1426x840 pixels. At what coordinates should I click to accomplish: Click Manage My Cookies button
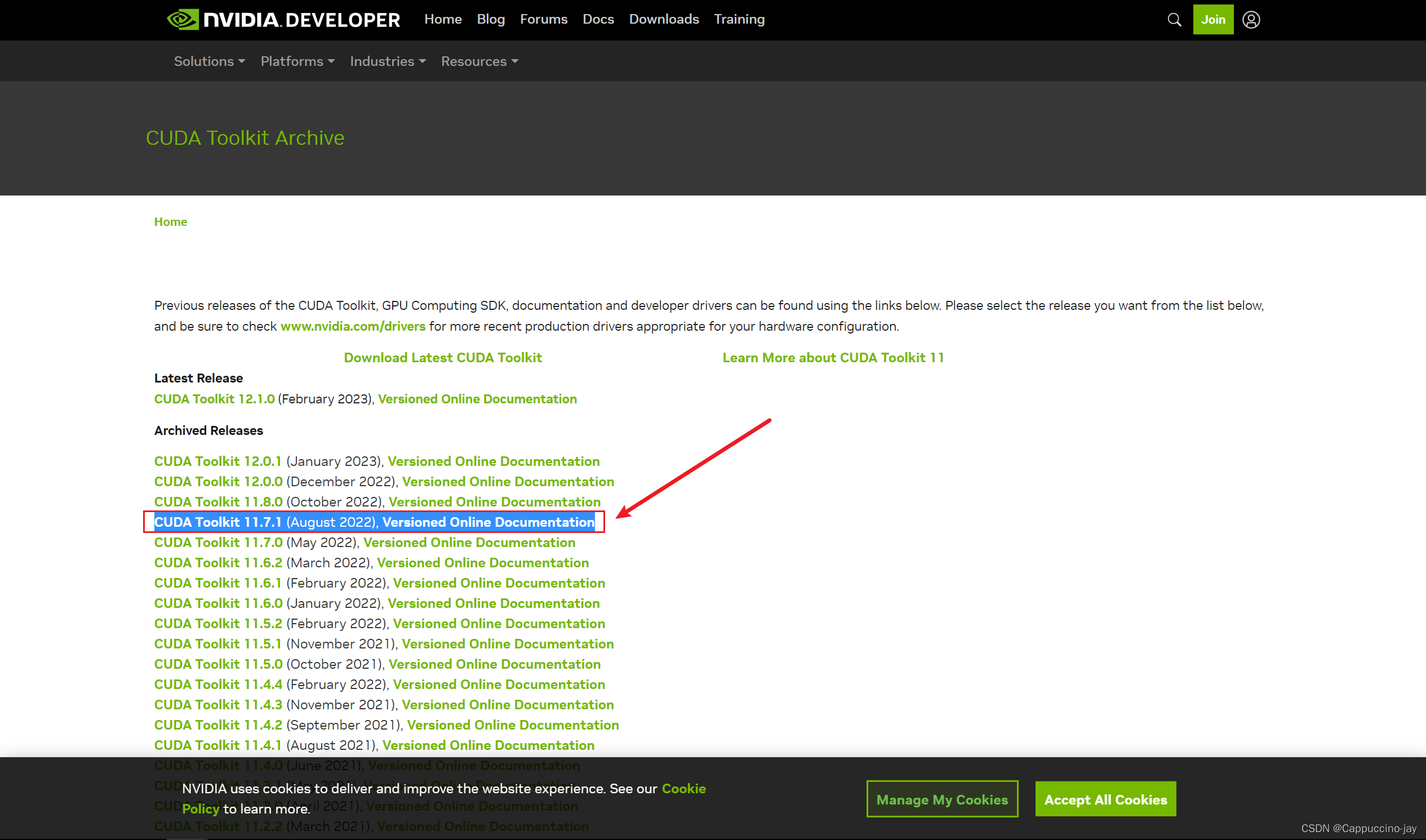tap(941, 800)
